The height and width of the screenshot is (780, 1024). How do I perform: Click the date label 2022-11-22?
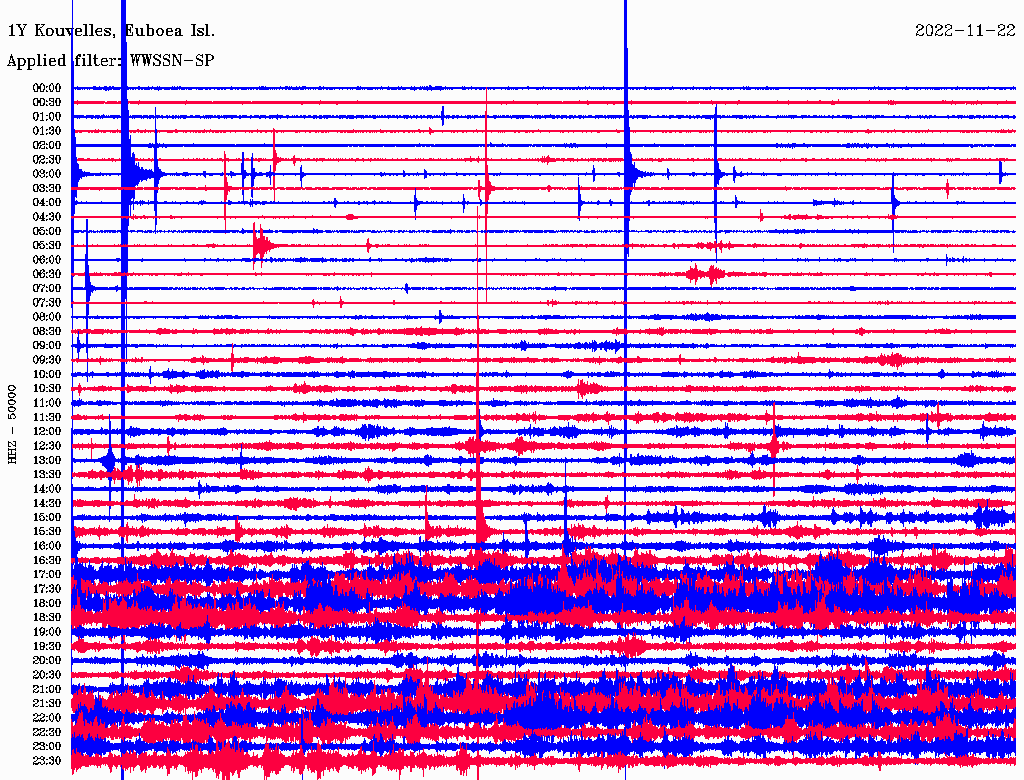(x=964, y=31)
